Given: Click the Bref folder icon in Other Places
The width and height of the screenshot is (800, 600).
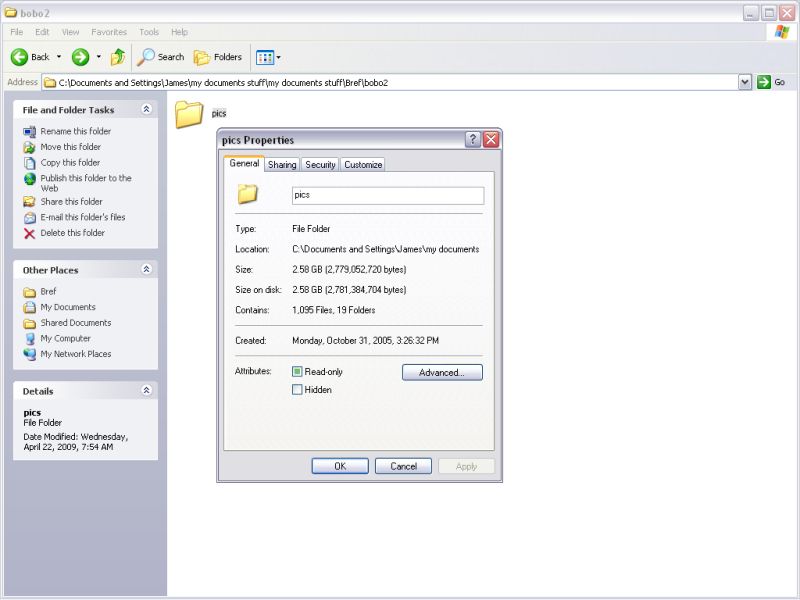Looking at the screenshot, I should coord(30,292).
